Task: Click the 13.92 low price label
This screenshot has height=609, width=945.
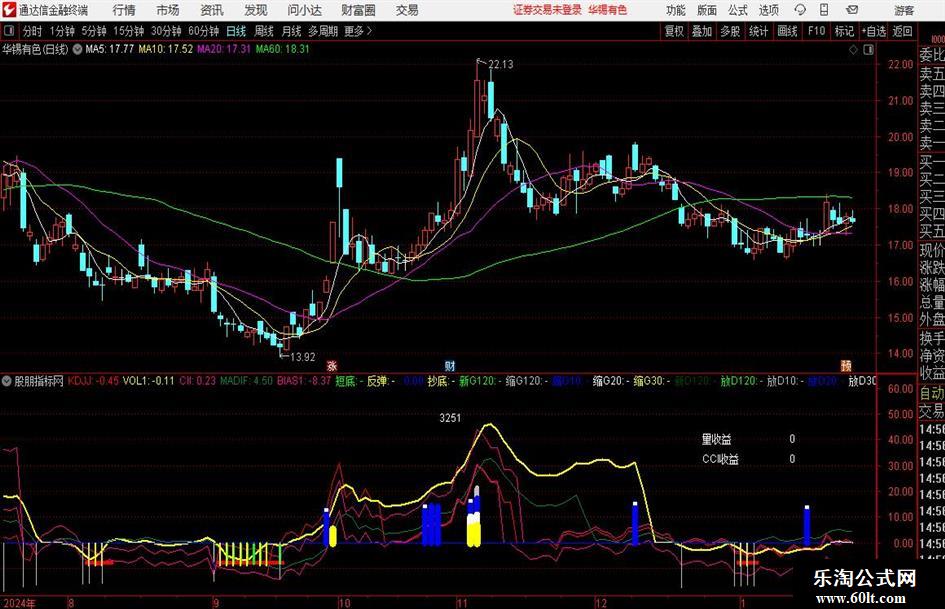Action: tap(303, 357)
